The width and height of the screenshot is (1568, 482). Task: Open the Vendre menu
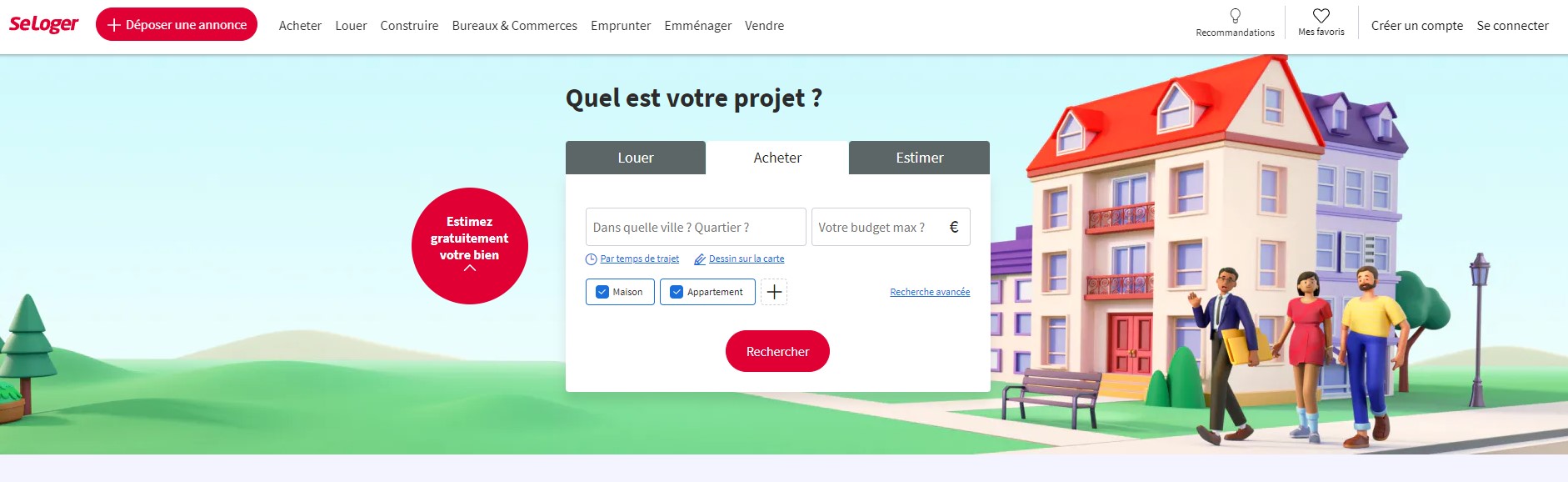764,26
